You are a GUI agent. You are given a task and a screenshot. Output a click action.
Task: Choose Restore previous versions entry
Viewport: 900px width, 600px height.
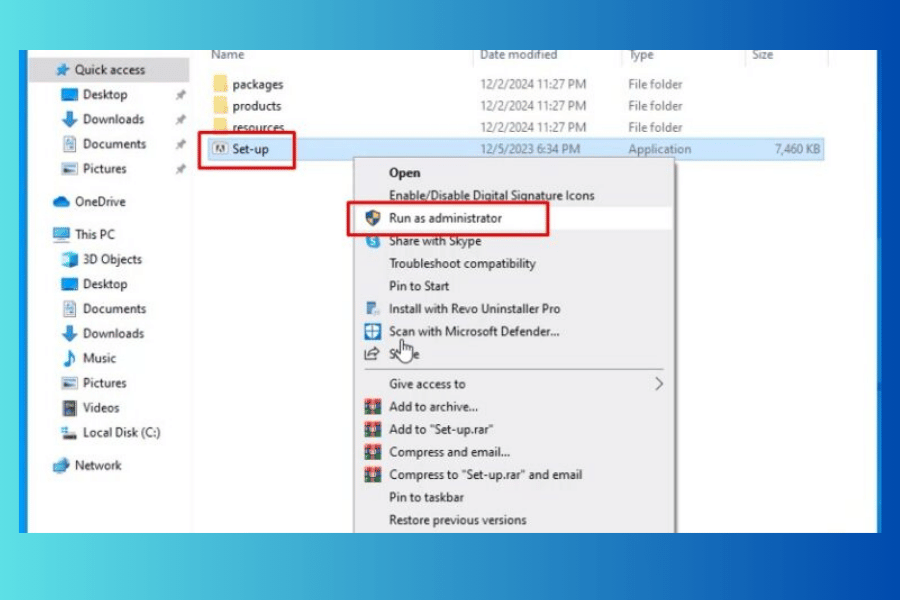coord(457,520)
